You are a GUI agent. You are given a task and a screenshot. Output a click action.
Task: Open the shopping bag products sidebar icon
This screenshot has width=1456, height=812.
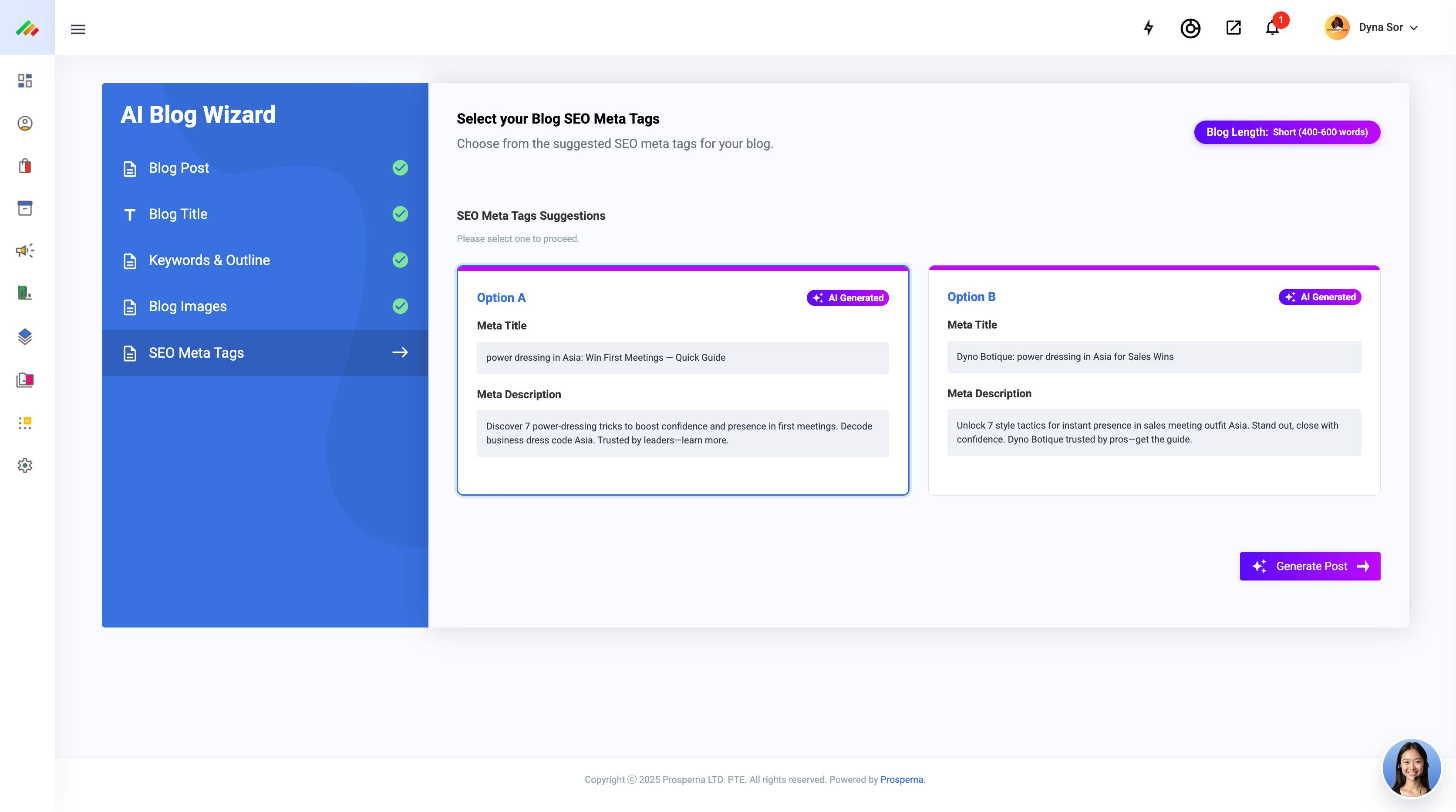[25, 165]
